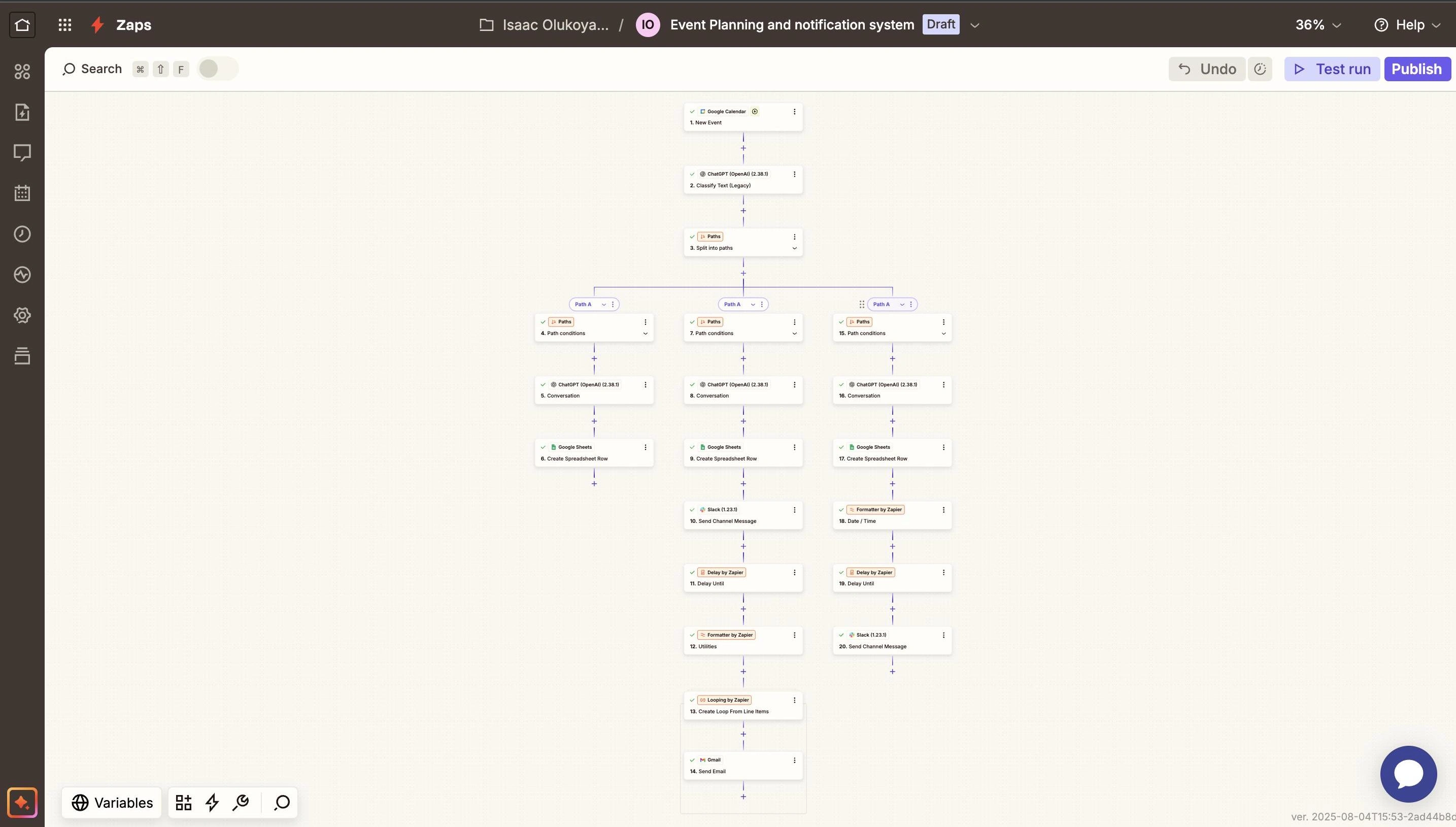Open the history clock icon in the sidebar
Image resolution: width=1456 pixels, height=827 pixels.
[22, 234]
